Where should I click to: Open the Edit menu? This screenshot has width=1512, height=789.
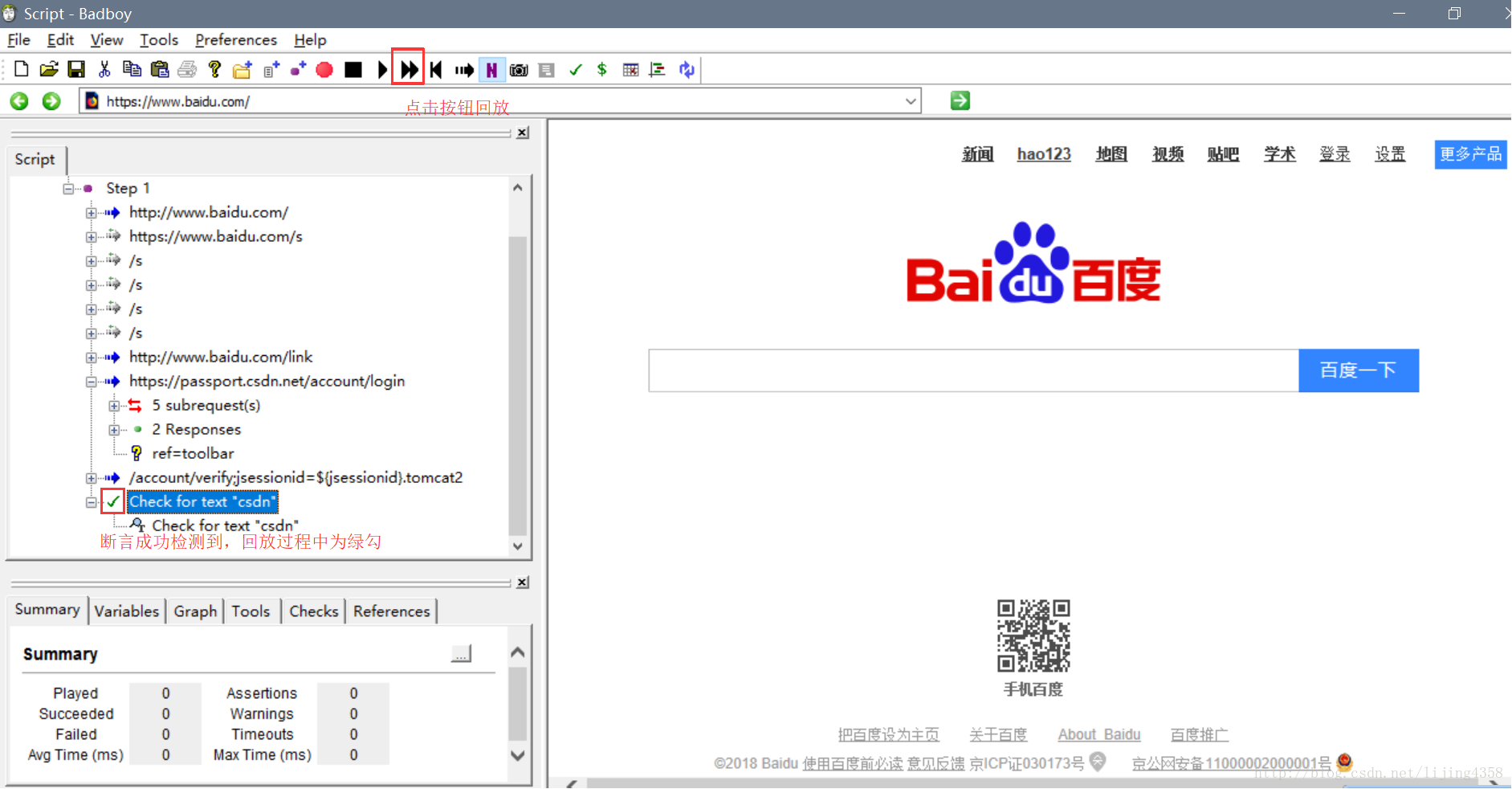(60, 39)
